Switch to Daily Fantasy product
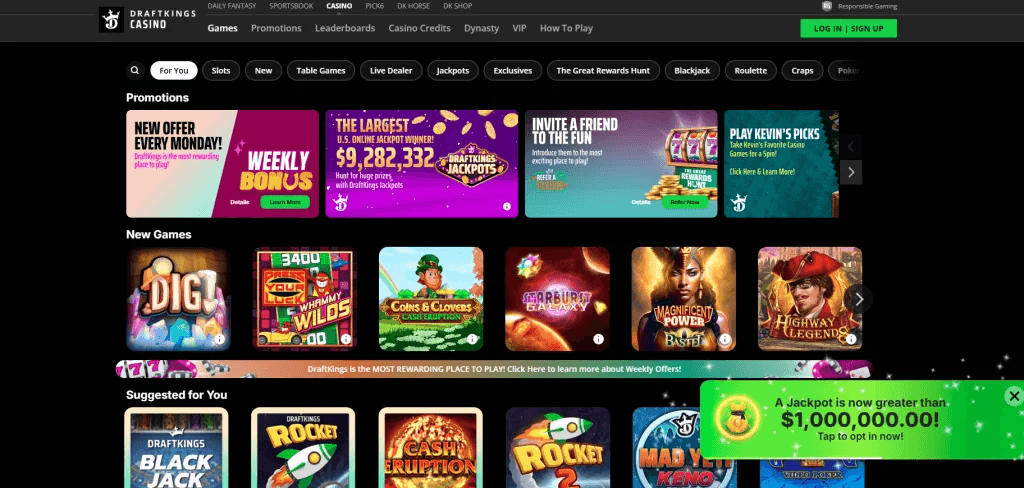Screen dimensions: 1024x488 (x=232, y=6)
